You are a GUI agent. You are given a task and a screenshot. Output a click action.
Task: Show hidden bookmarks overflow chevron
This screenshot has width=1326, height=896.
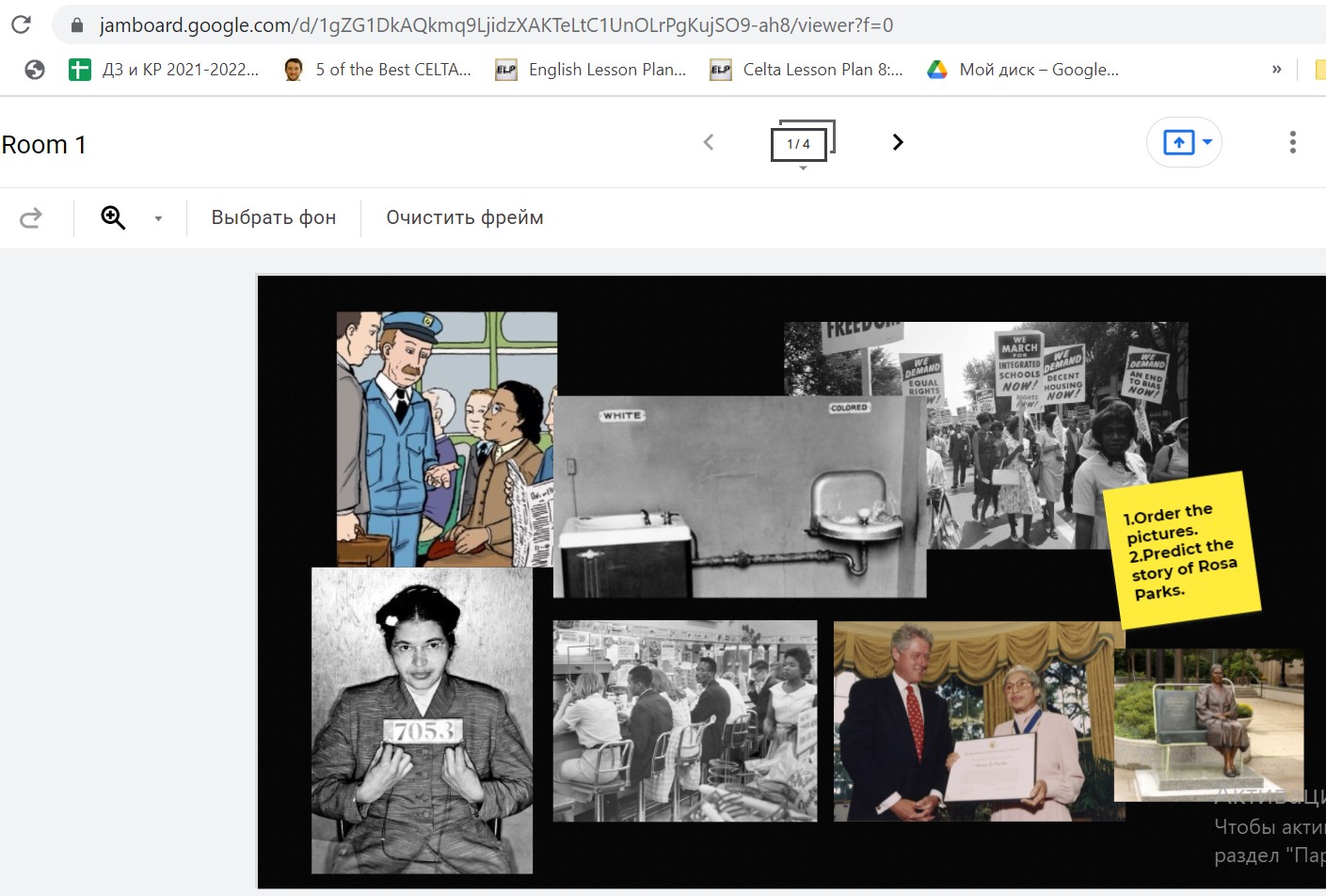tap(1276, 70)
